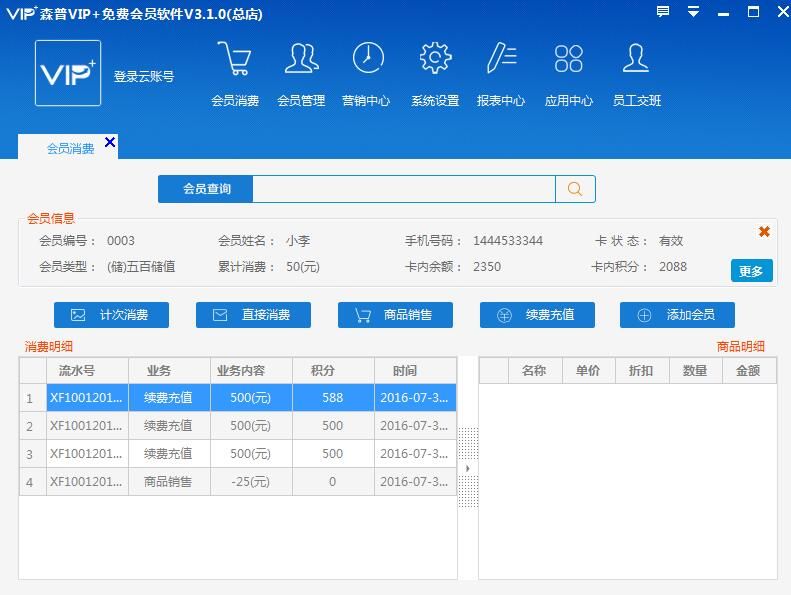791x595 pixels.
Task: Click the 计次消费 button
Action: pos(111,315)
